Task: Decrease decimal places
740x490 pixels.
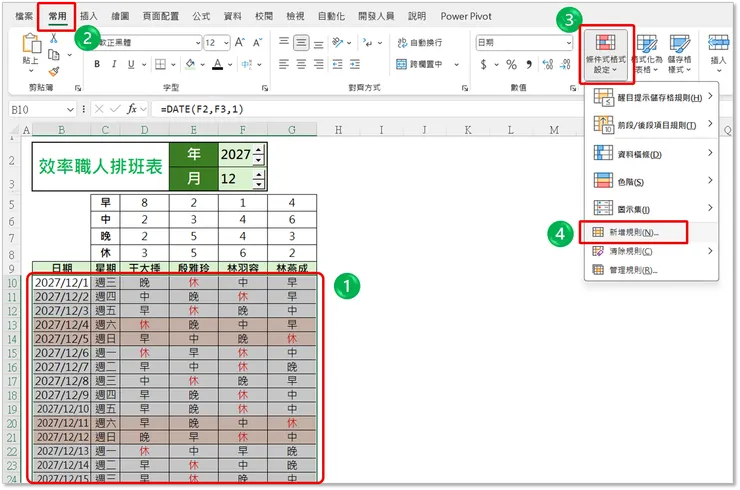Action: [565, 64]
